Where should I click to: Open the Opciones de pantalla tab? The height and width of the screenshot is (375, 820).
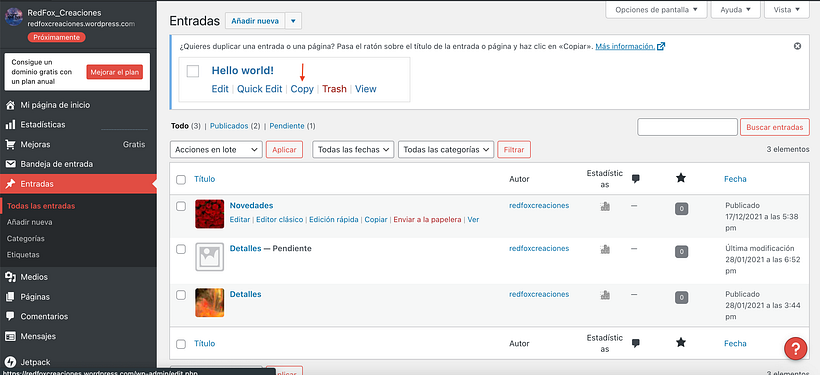tap(656, 9)
